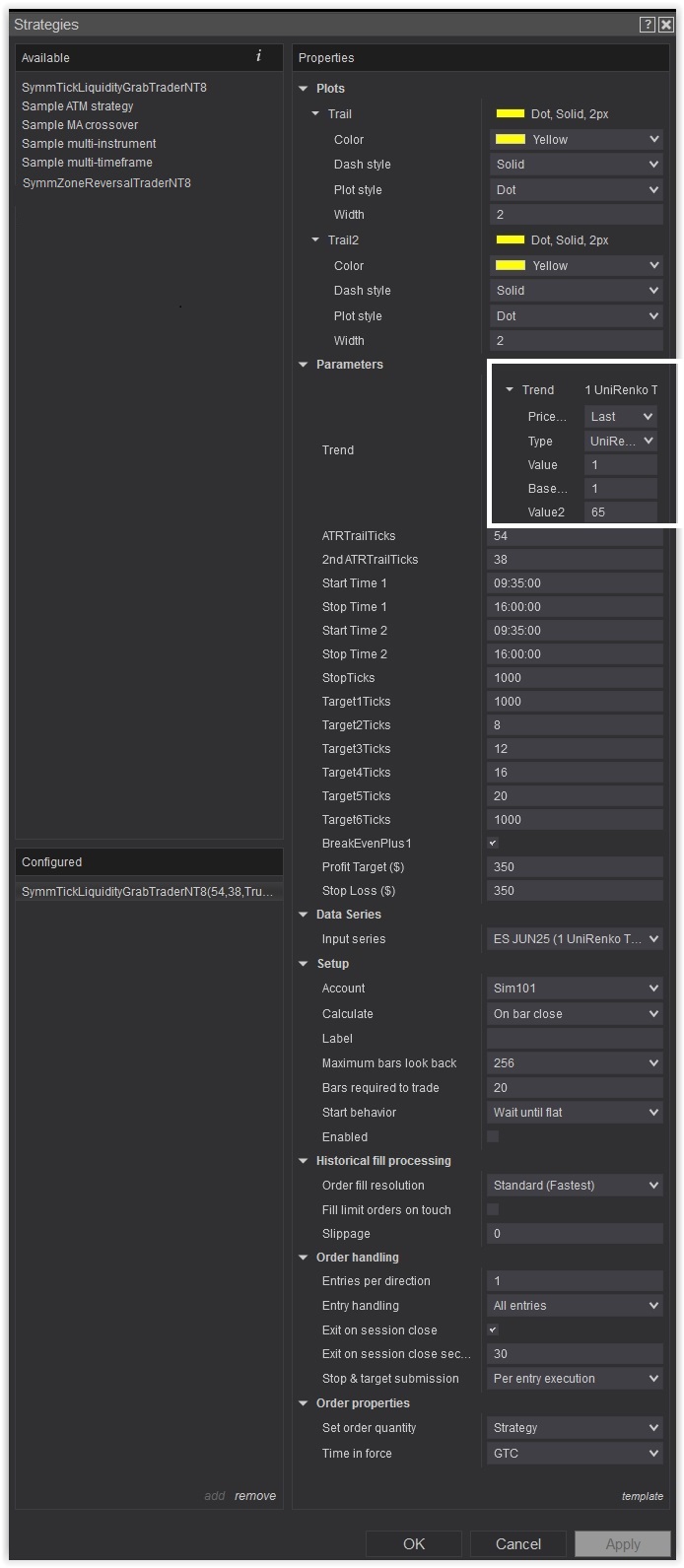The height and width of the screenshot is (1568, 684).
Task: Uncheck Exit on session close
Action: click(493, 1329)
